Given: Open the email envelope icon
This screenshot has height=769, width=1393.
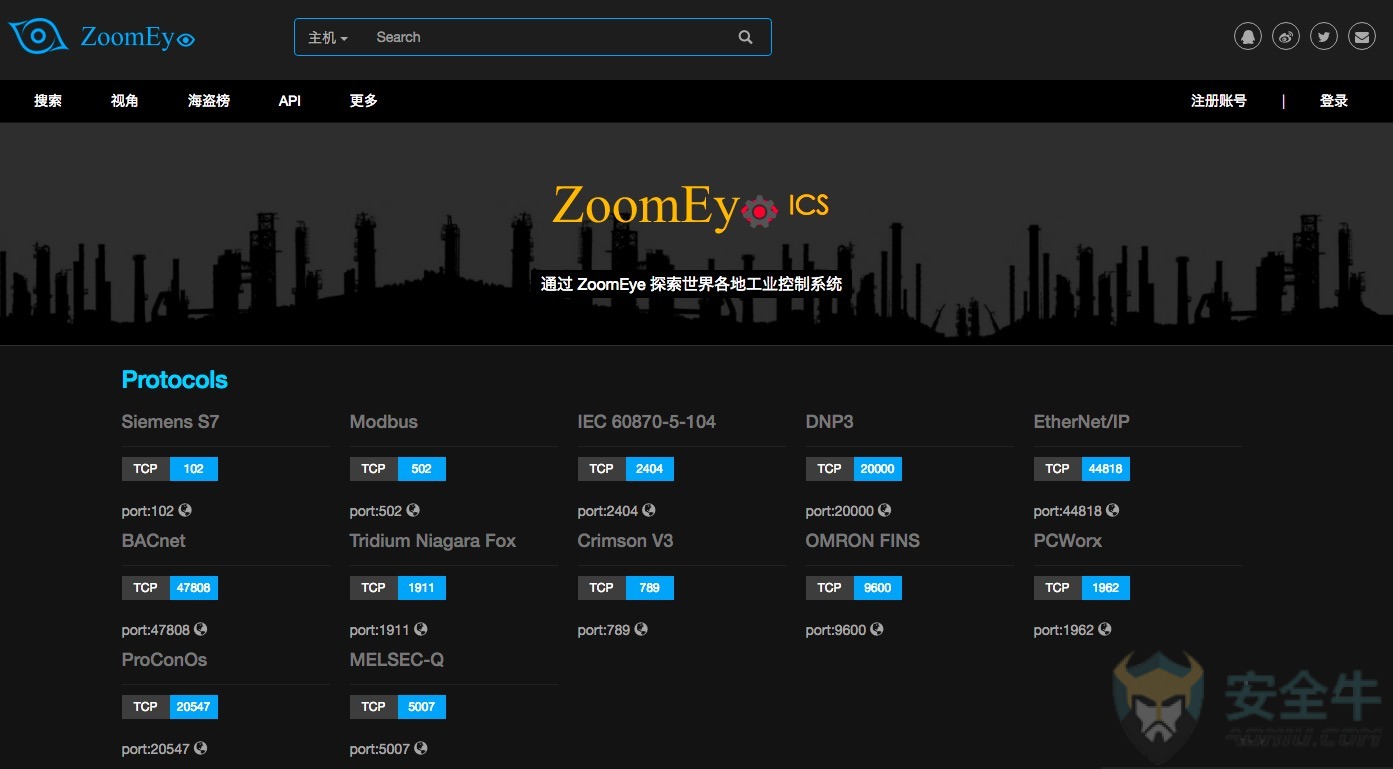Looking at the screenshot, I should pyautogui.click(x=1362, y=37).
